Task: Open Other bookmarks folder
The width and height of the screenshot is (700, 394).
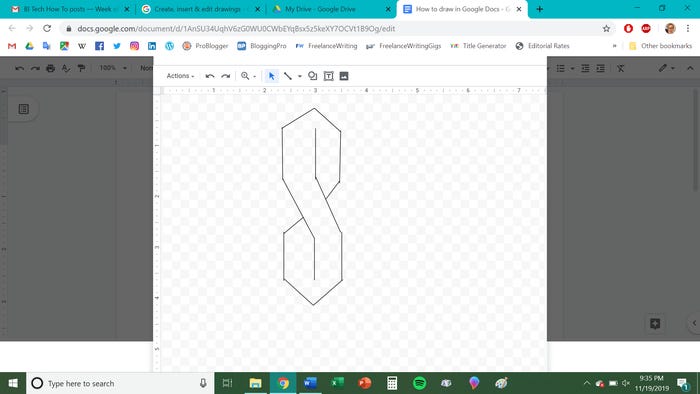Action: 660,46
